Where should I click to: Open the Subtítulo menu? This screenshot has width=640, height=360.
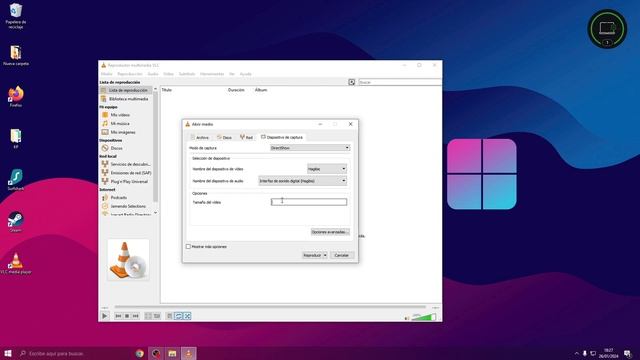187,74
